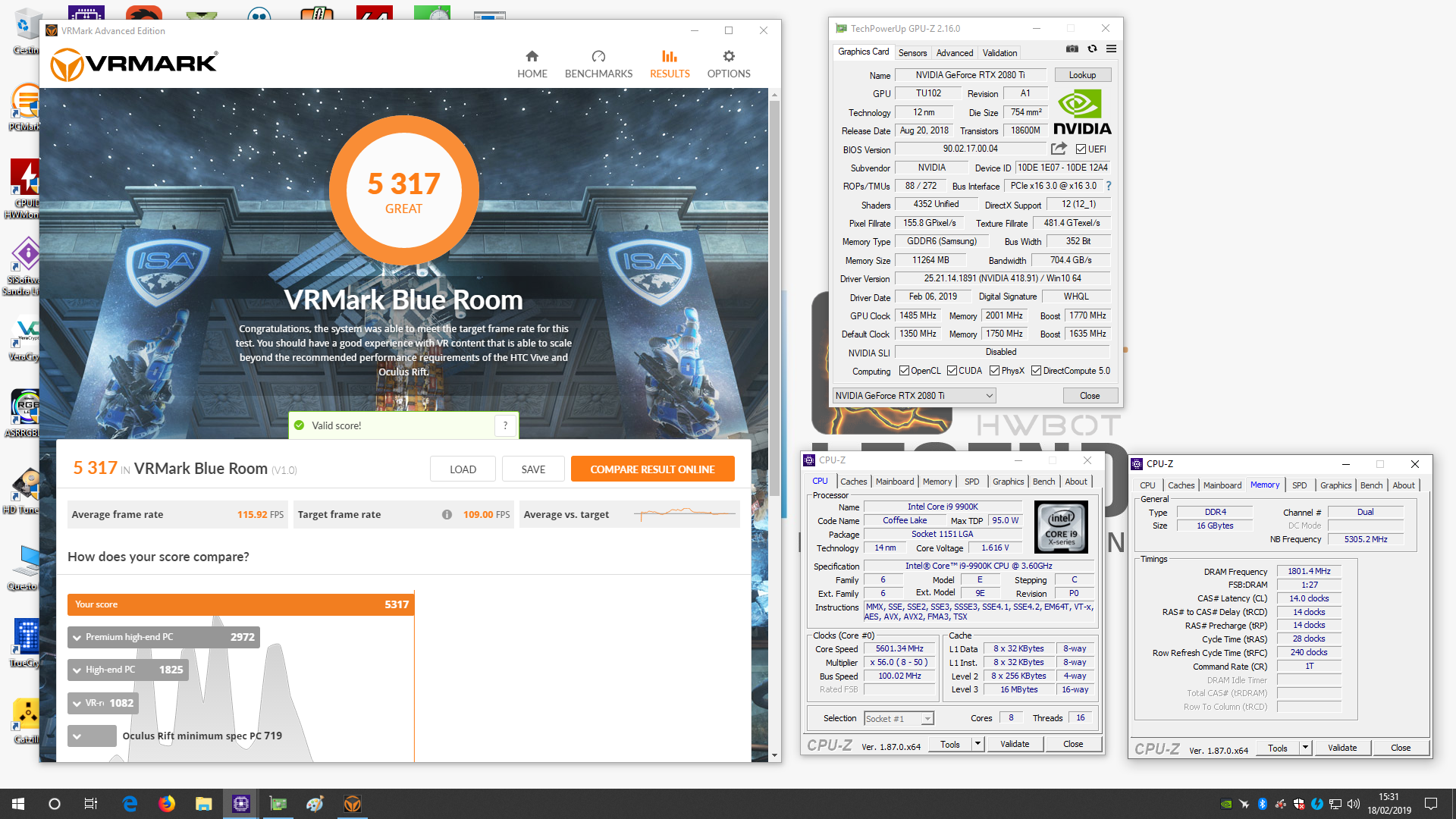1456x819 pixels.
Task: Open the notification center icon
Action: [x=1431, y=804]
